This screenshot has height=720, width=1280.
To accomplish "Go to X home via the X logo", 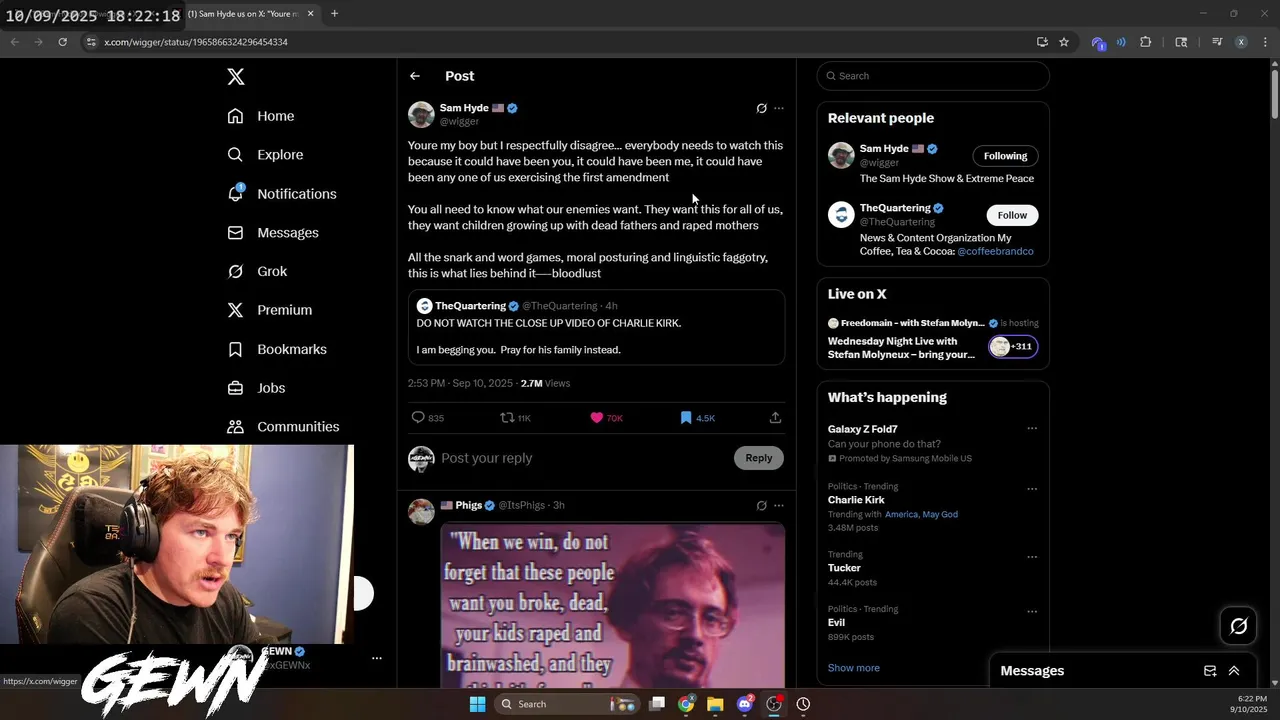I will (235, 77).
